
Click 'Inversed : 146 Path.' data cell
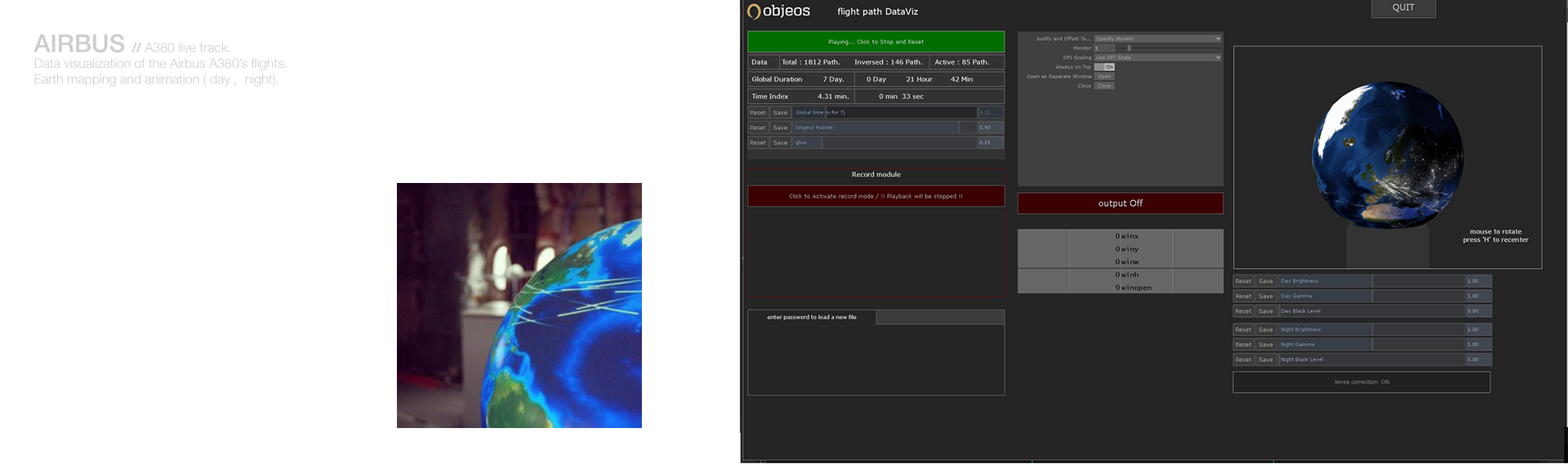(888, 62)
